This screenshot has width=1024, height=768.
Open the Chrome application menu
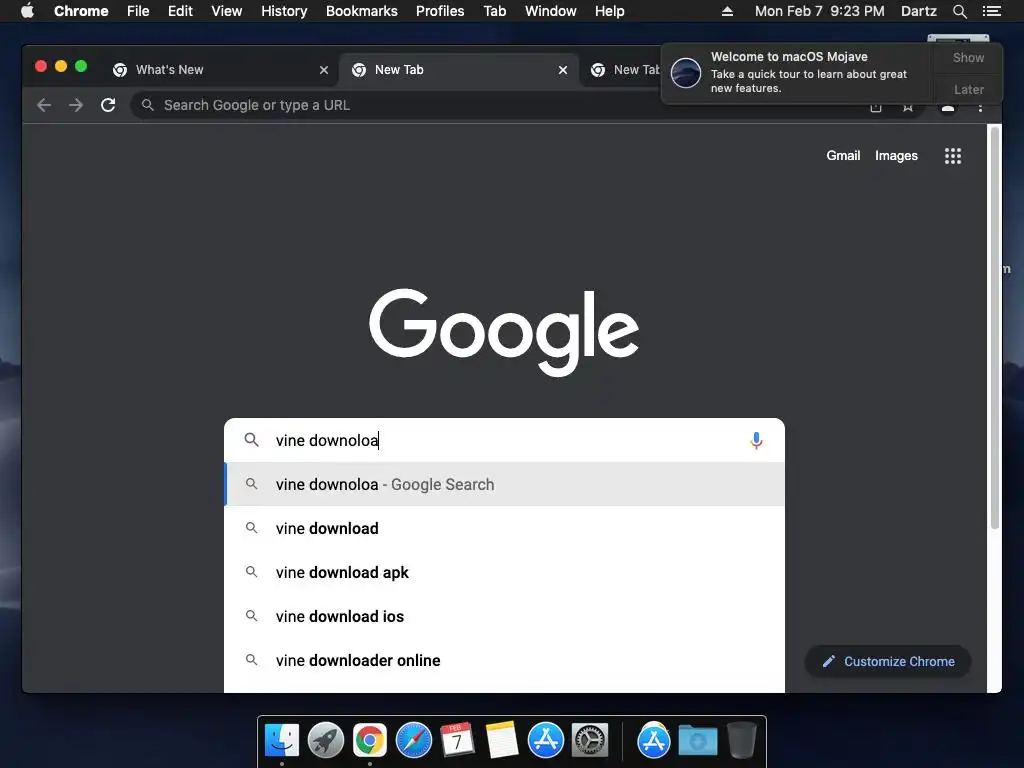click(81, 11)
